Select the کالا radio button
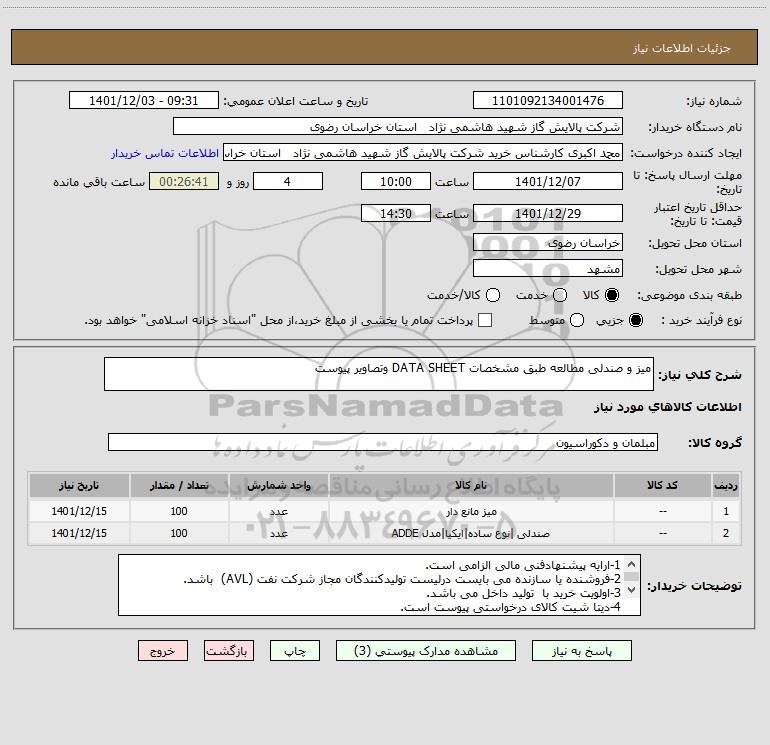This screenshot has width=770, height=745. tap(612, 295)
